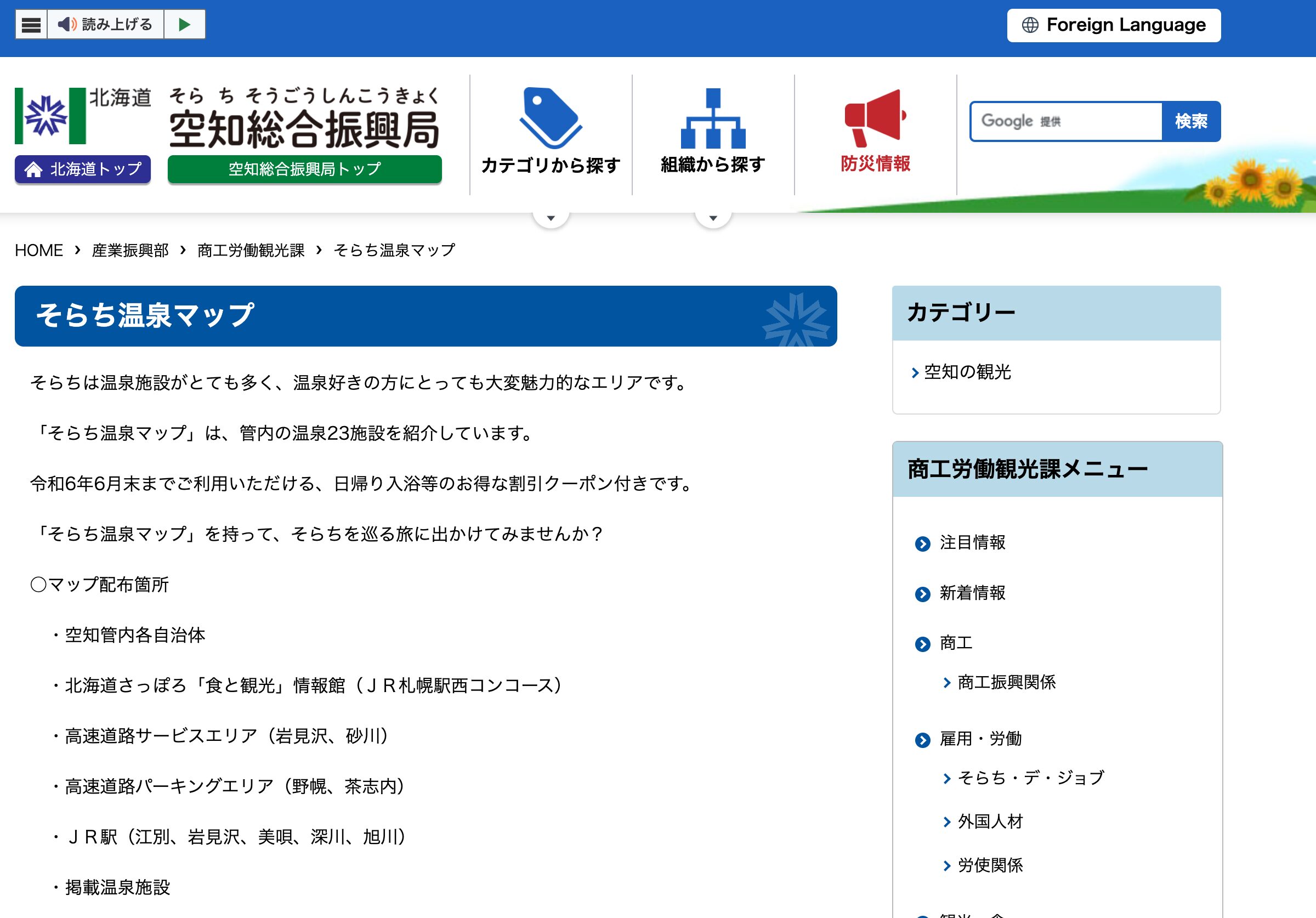Screen dimensions: 1316x918
Task: Click the home icon on 北海道トップ
Action: pos(35,169)
